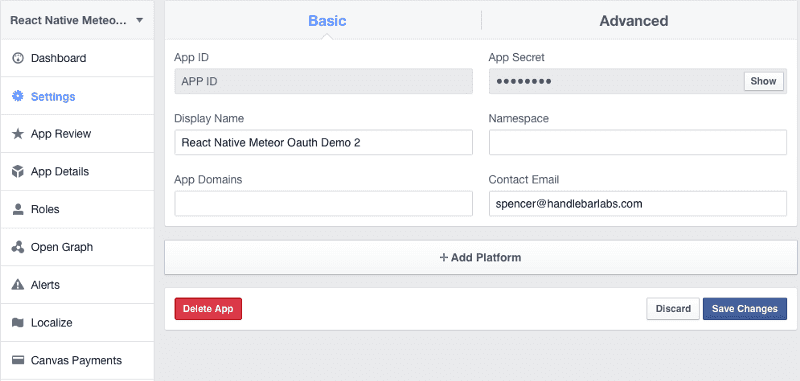Image resolution: width=800 pixels, height=381 pixels.
Task: Focus the Namespace input
Action: pyautogui.click(x=638, y=142)
